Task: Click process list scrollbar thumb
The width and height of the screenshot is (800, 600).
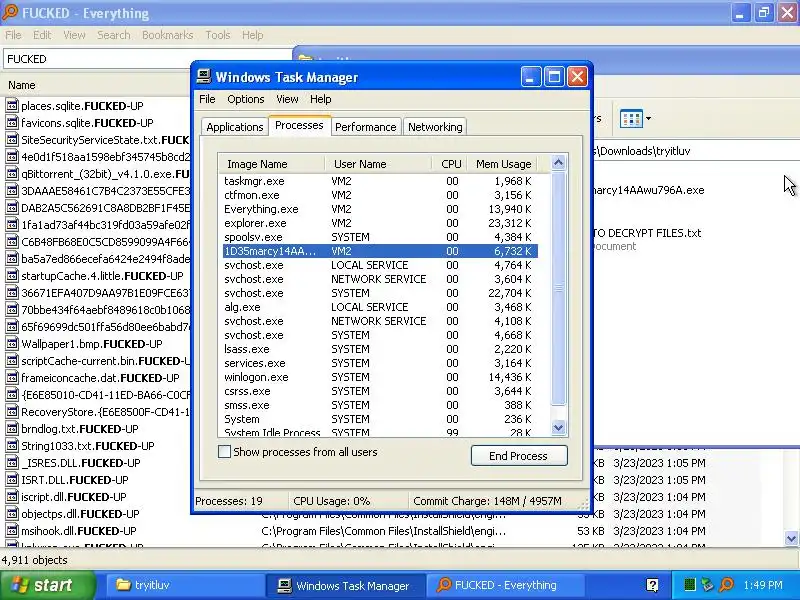Action: (x=559, y=288)
